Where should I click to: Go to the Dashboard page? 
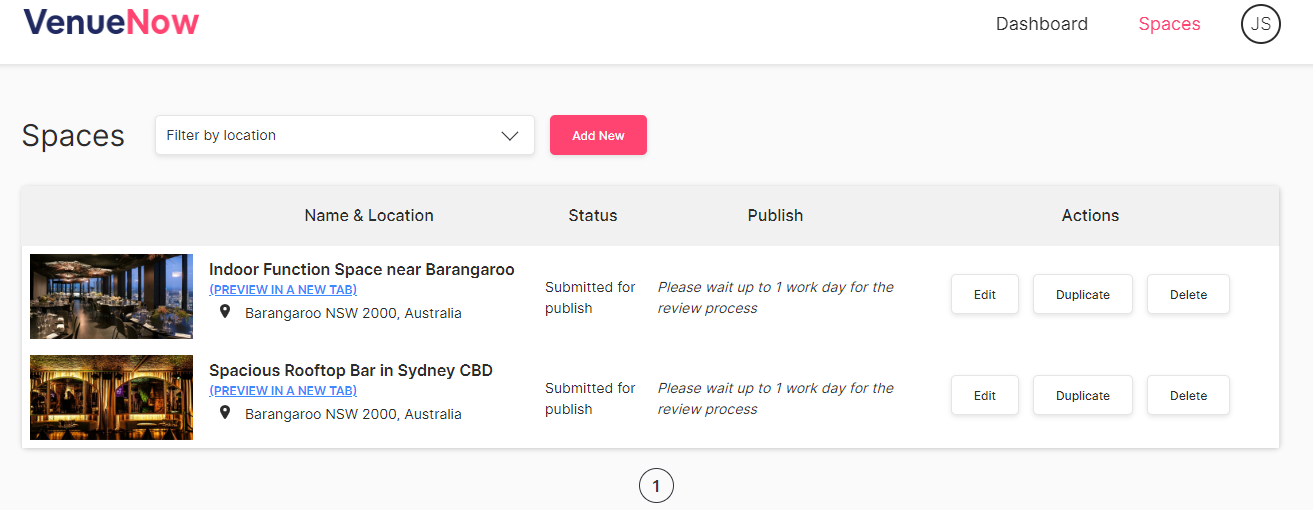click(x=1042, y=24)
